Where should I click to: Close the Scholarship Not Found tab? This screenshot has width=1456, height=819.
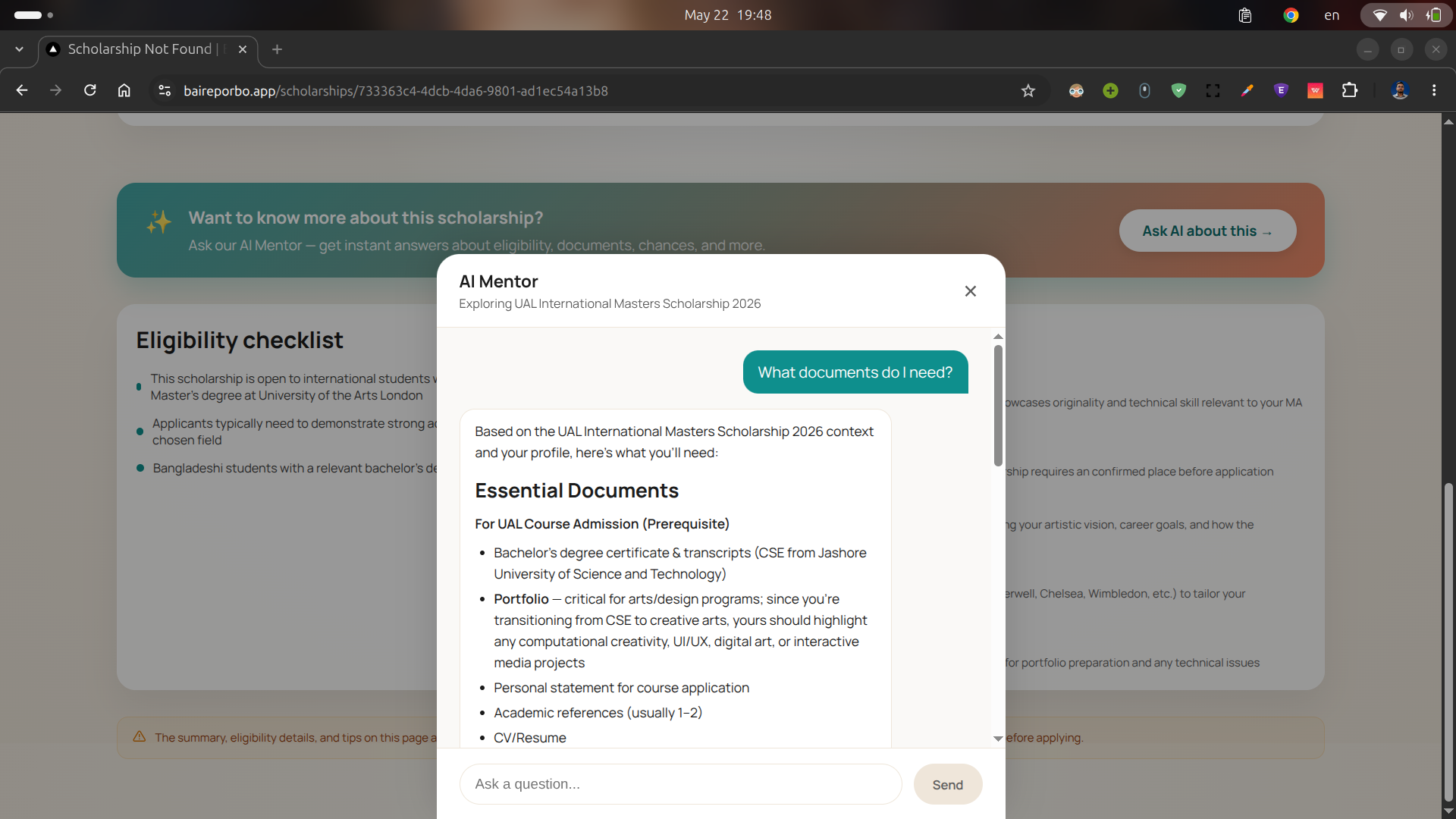[243, 49]
